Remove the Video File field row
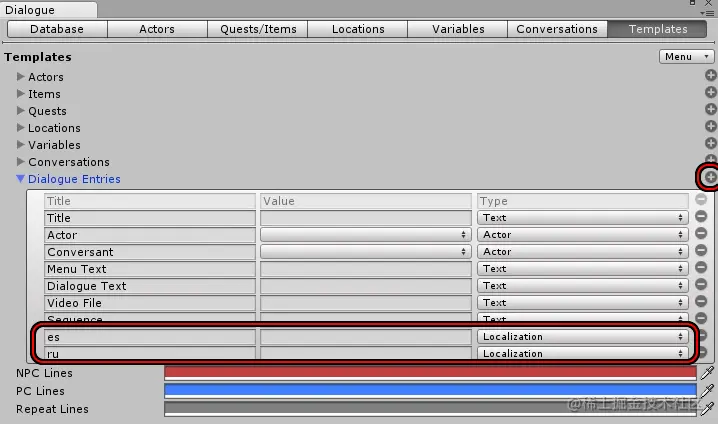This screenshot has height=427, width=718. 701,301
